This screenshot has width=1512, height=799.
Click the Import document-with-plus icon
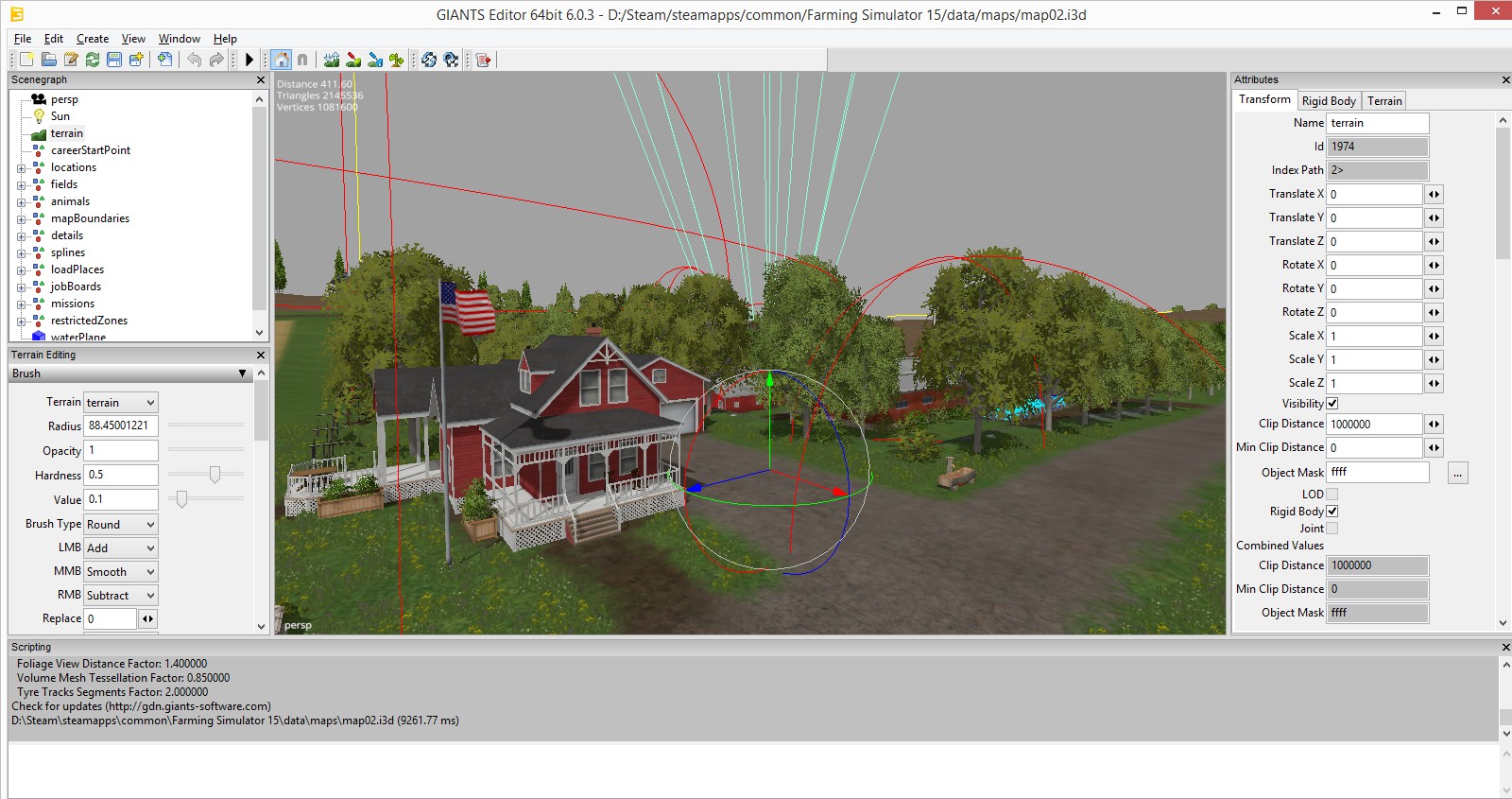(164, 60)
